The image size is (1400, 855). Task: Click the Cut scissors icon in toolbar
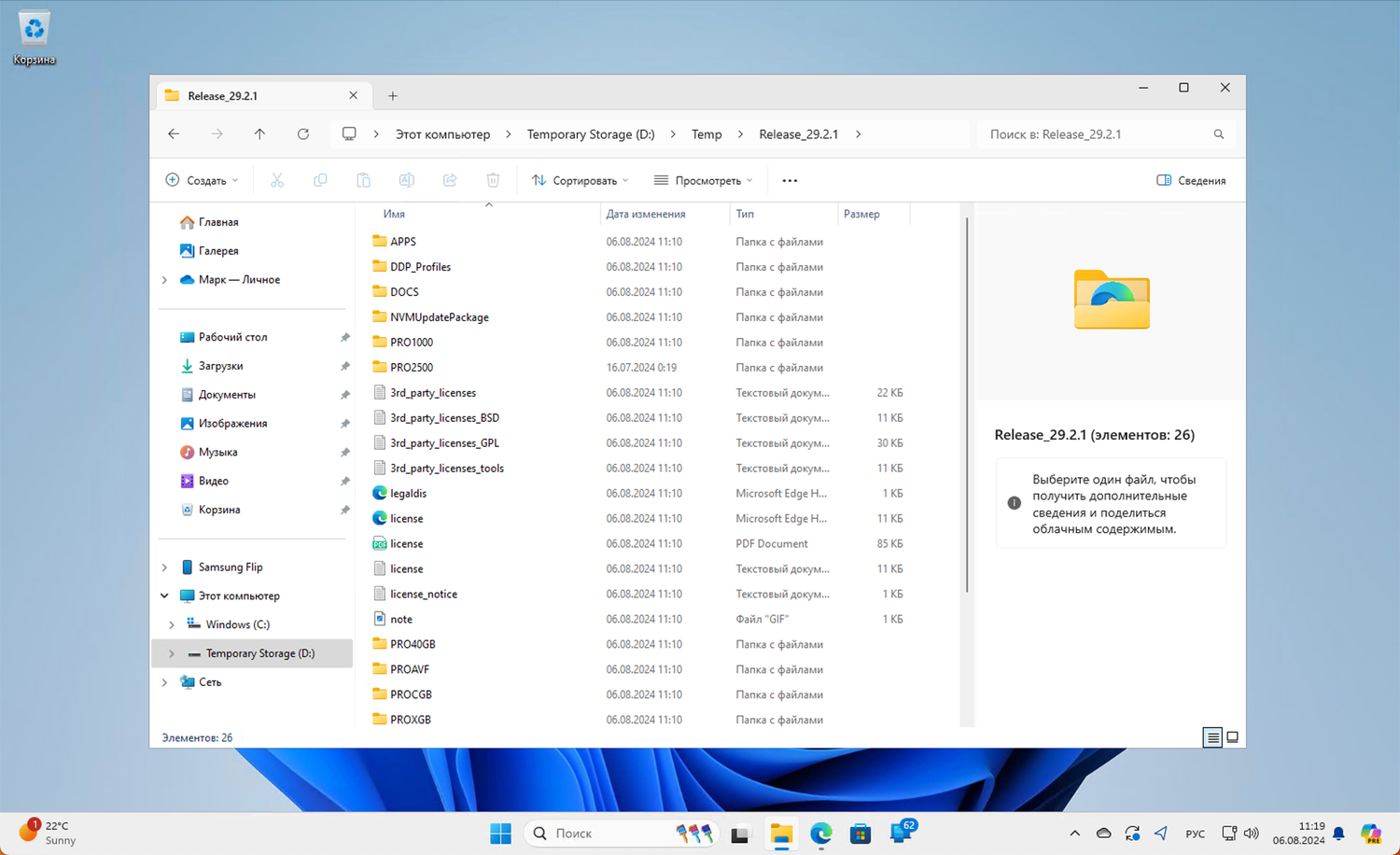click(277, 180)
